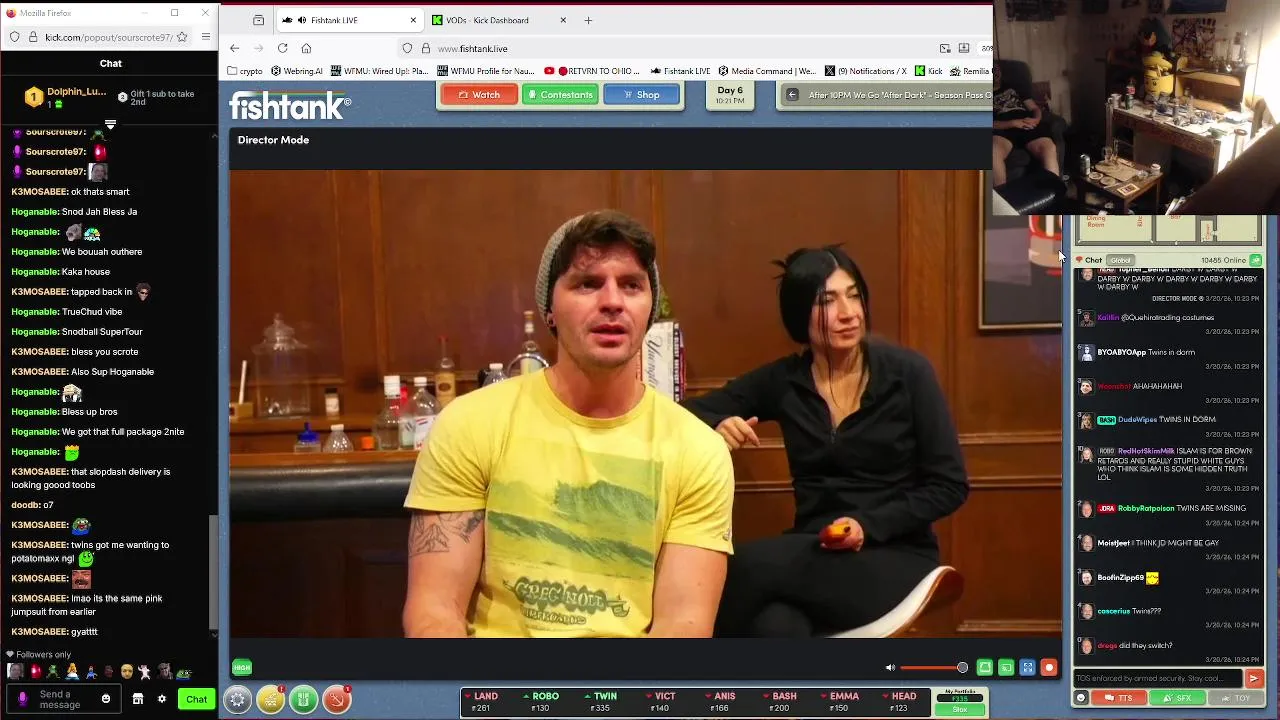Toggle theater mode on the player

984,668
